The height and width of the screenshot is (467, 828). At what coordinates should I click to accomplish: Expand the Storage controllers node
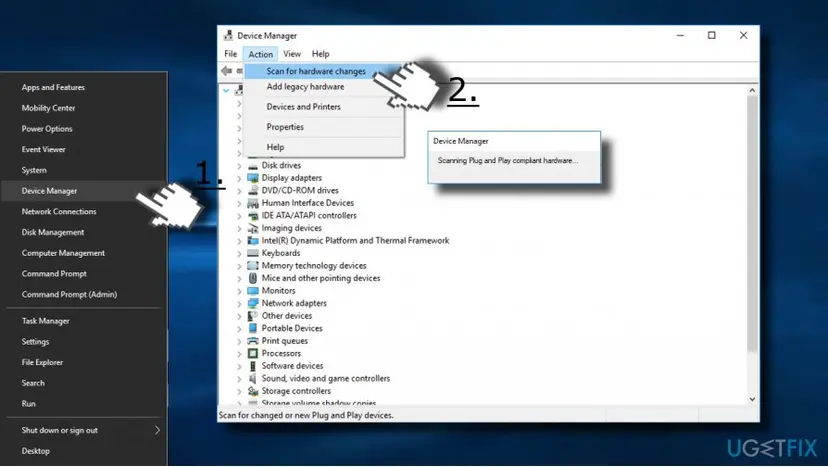(239, 391)
